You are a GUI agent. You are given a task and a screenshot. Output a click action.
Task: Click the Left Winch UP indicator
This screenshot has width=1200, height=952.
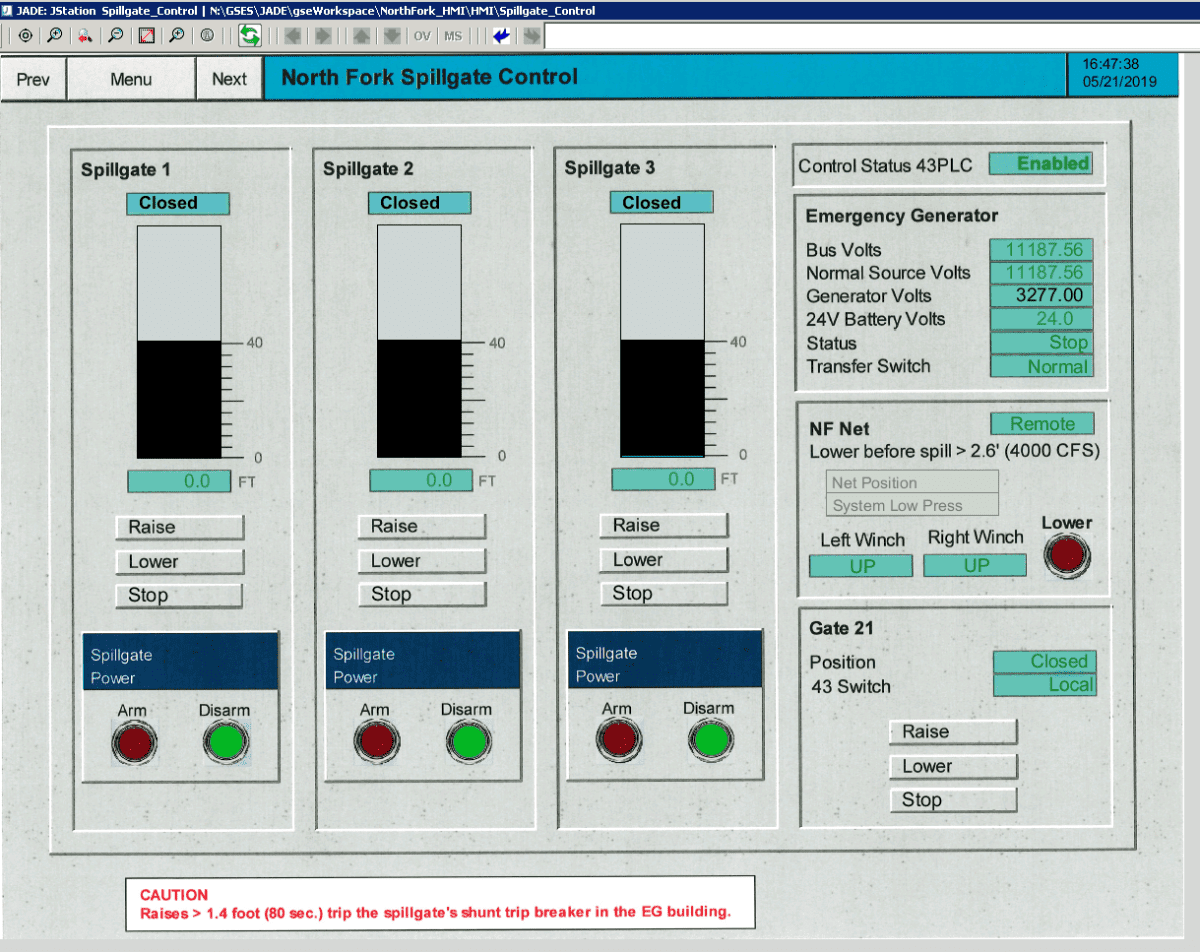point(861,566)
